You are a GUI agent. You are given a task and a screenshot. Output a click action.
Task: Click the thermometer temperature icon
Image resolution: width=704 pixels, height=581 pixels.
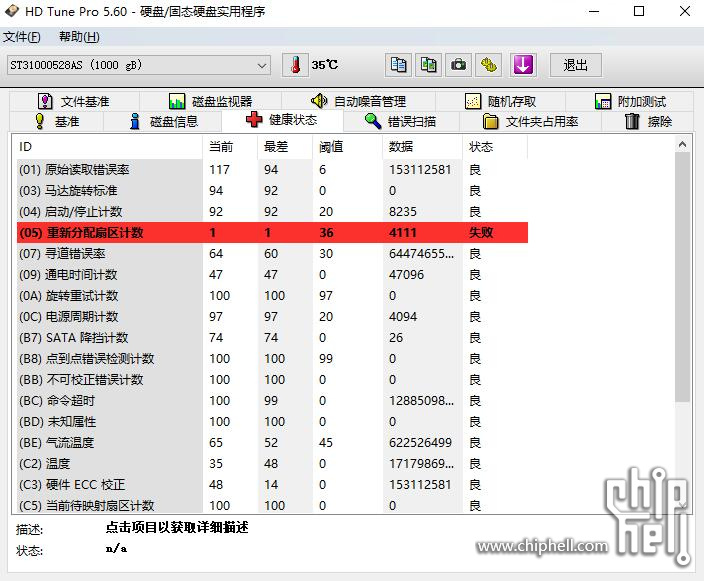(295, 65)
